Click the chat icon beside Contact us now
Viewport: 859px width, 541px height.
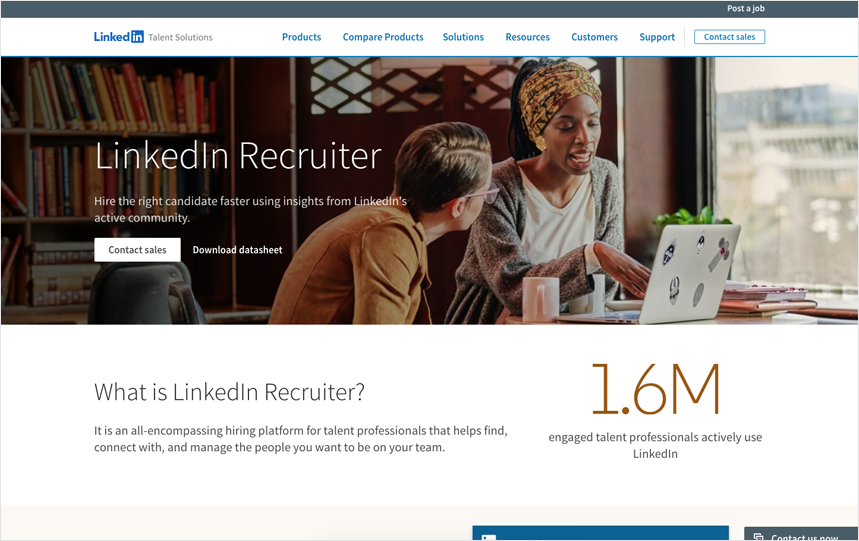(758, 537)
